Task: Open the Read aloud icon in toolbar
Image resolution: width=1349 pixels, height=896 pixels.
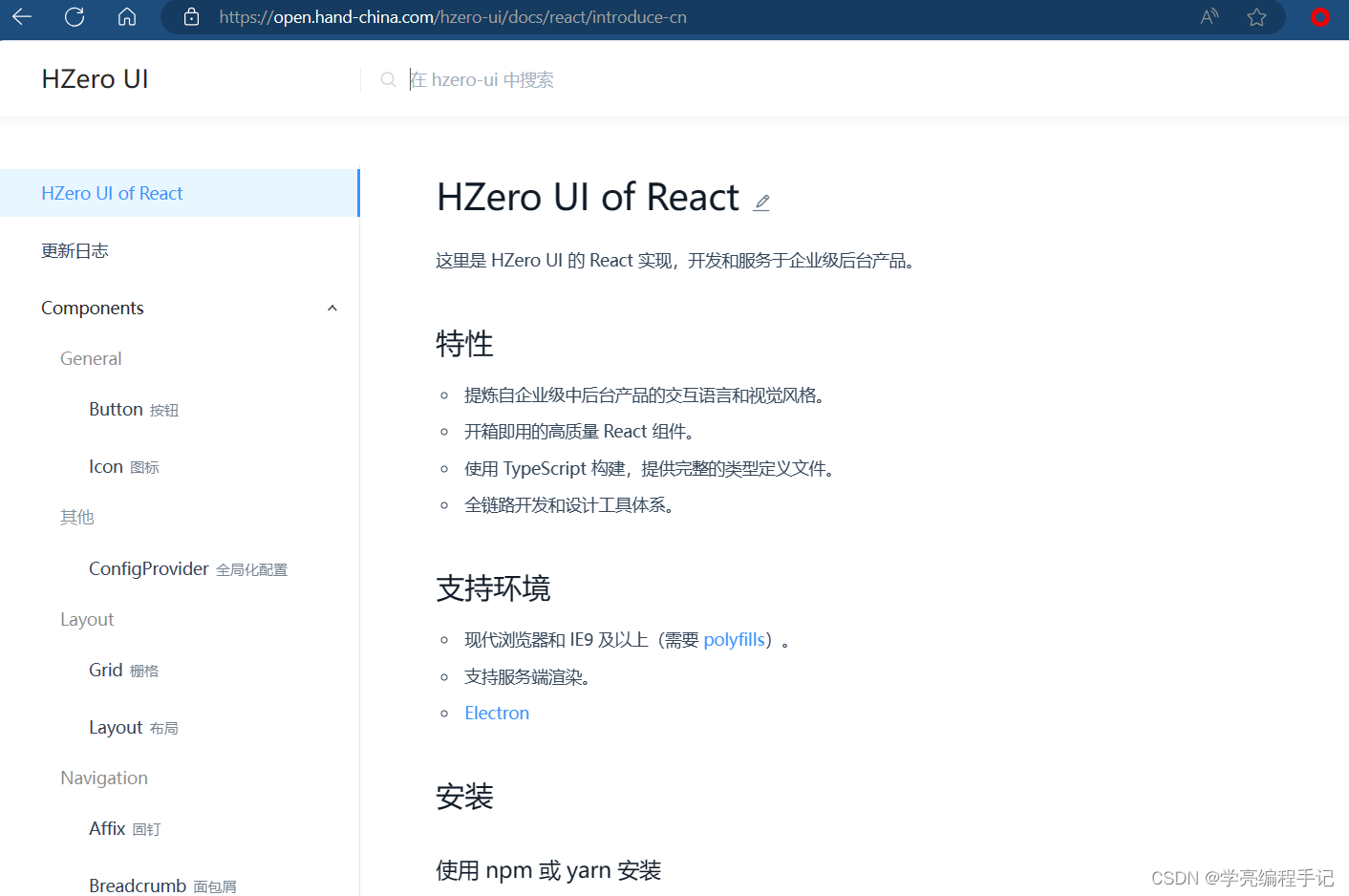Action: (1209, 16)
